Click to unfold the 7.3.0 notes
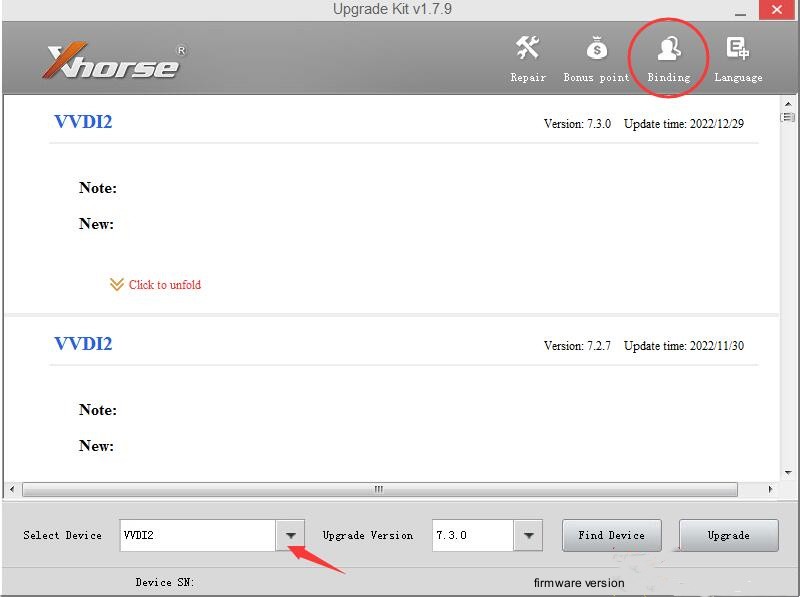The width and height of the screenshot is (800, 597). tap(156, 285)
